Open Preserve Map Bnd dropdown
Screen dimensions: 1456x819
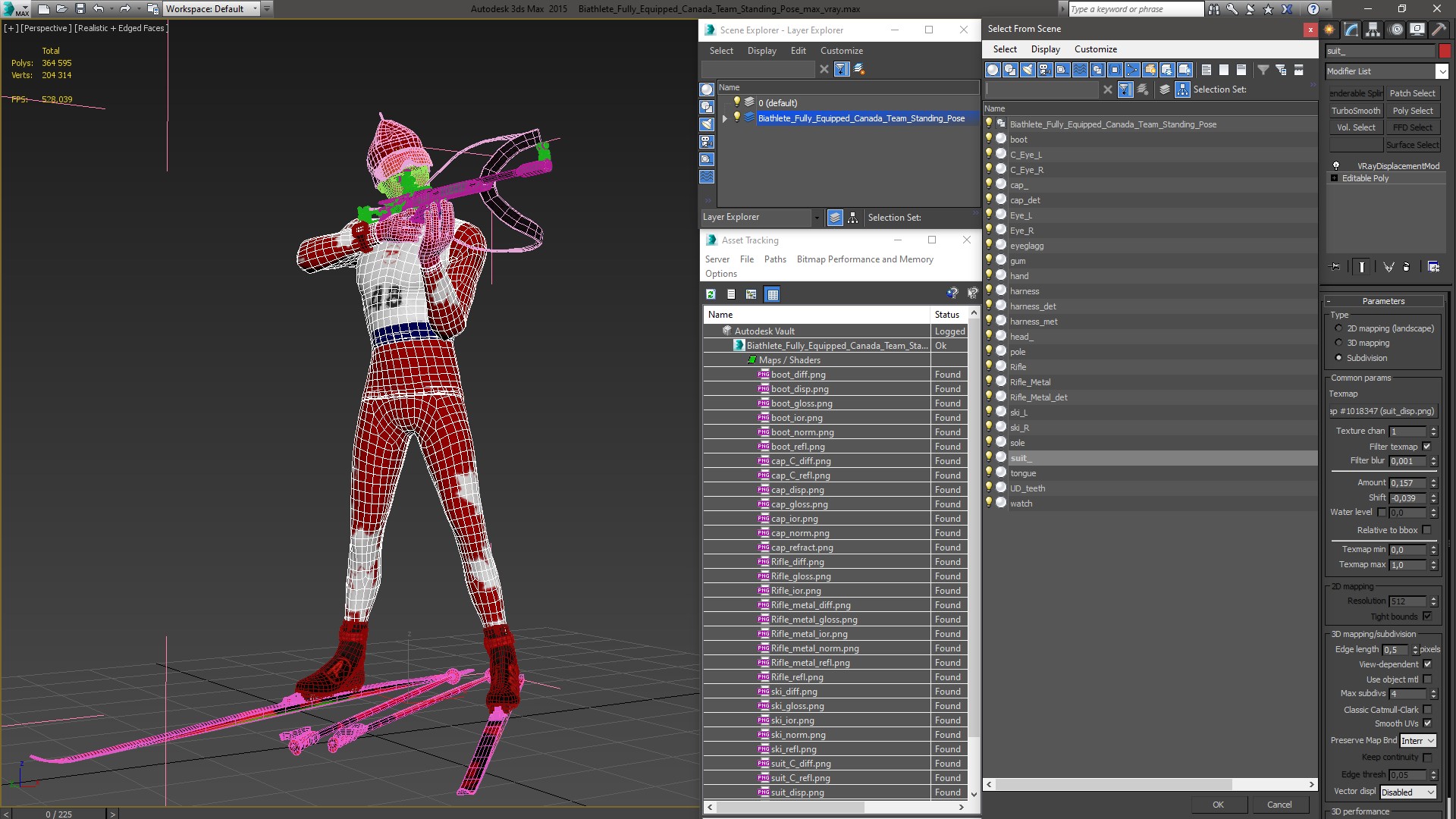[1417, 741]
